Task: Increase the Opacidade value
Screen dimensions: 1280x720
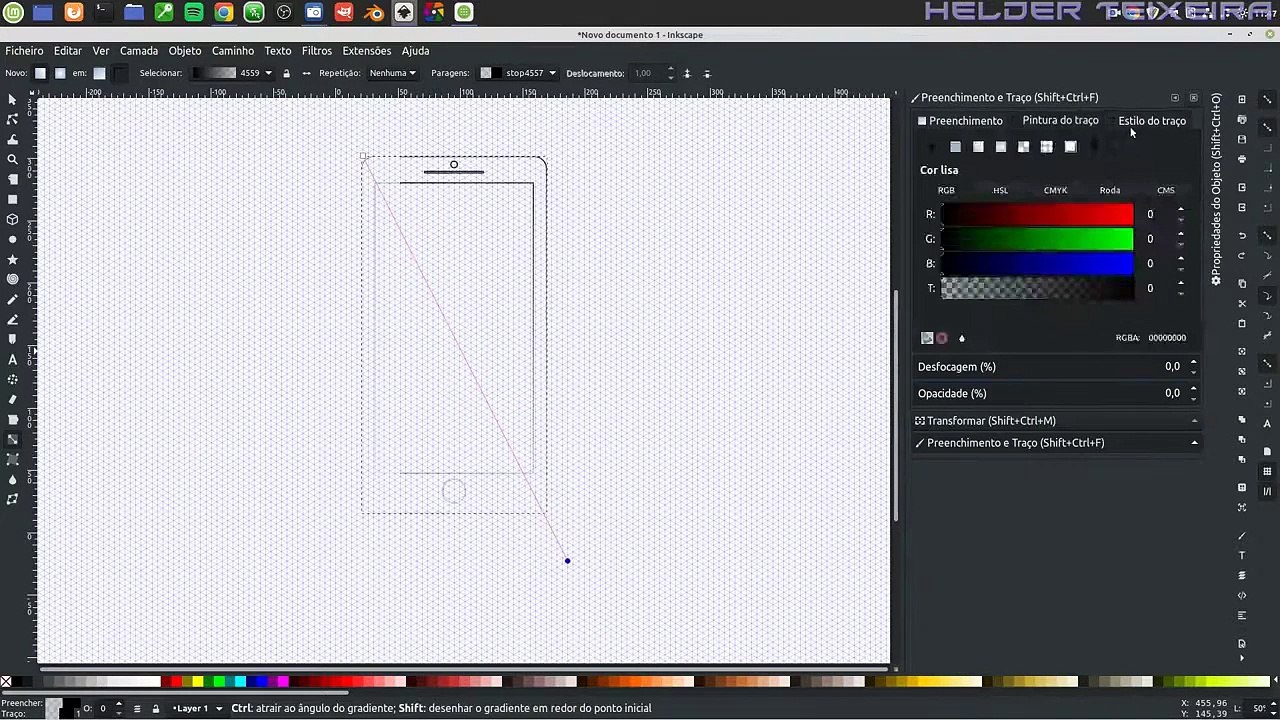Action: point(1193,389)
